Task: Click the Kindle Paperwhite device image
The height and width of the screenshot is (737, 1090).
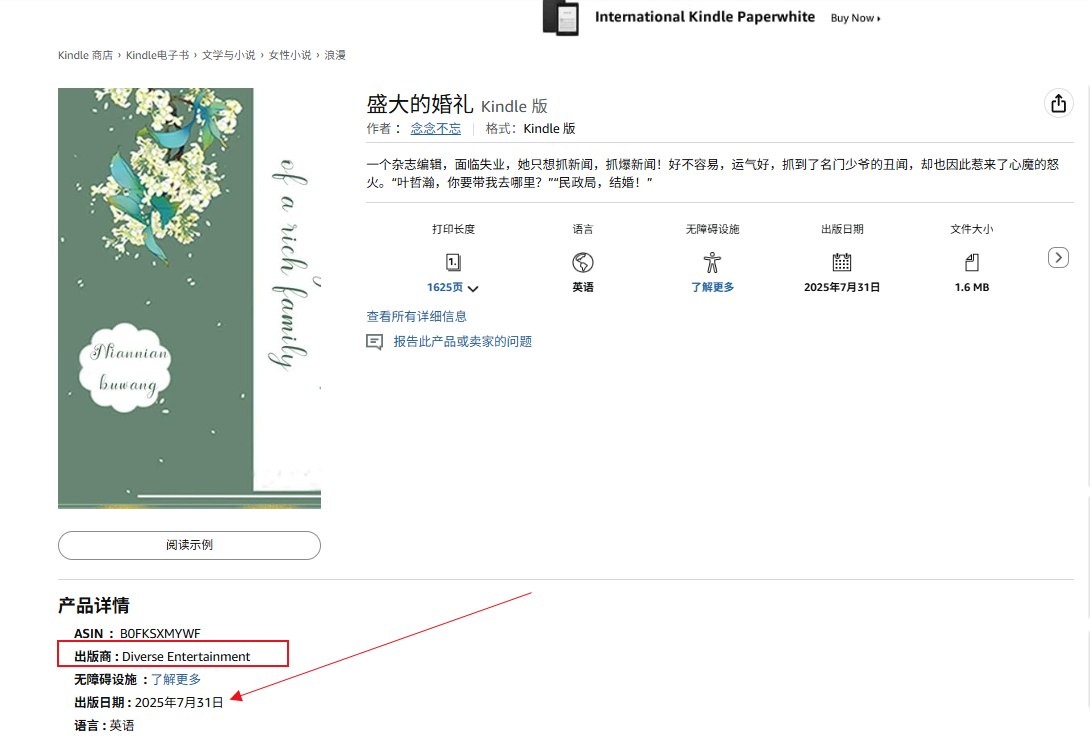Action: (561, 18)
